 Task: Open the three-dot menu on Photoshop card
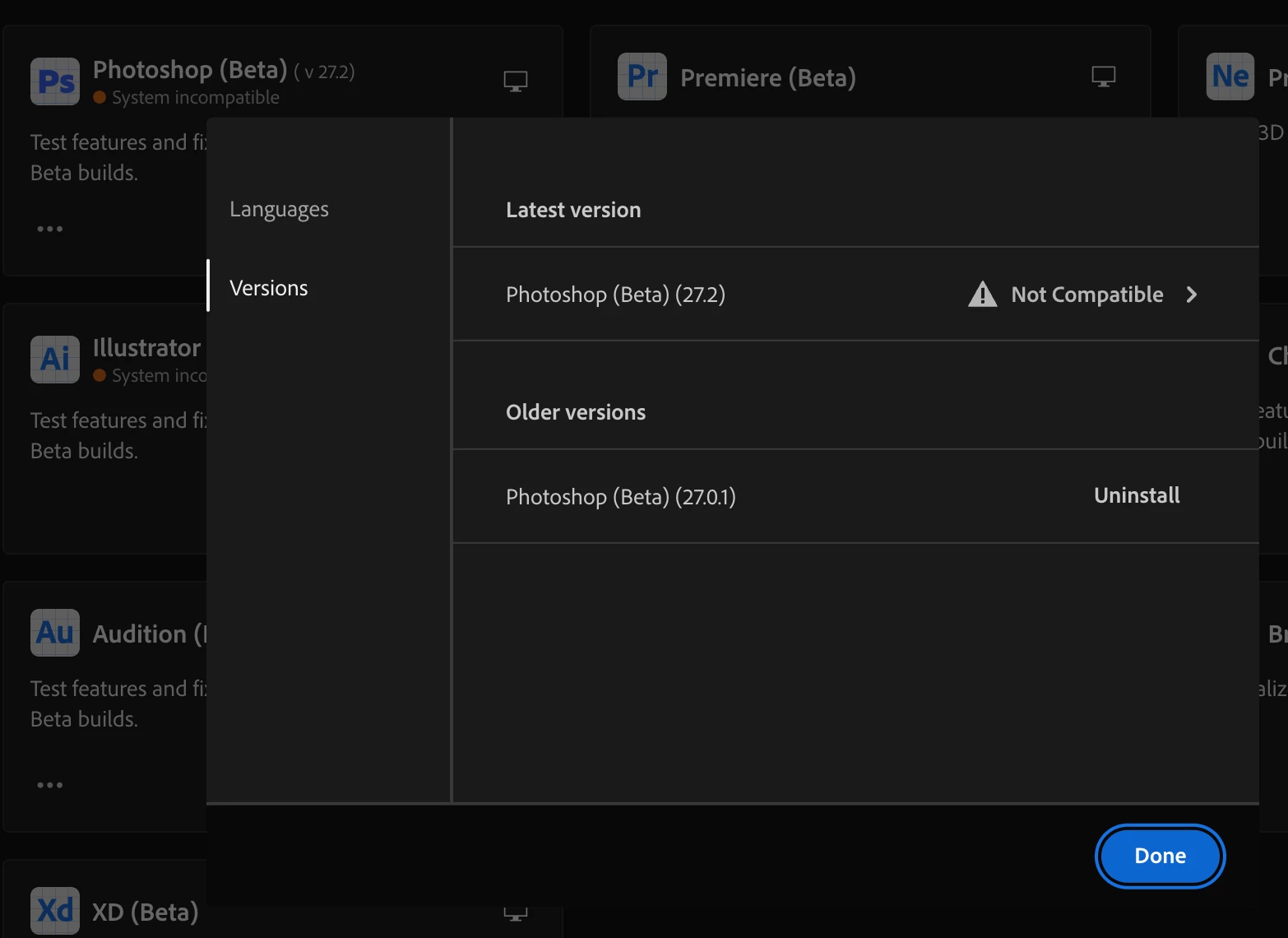click(x=50, y=229)
